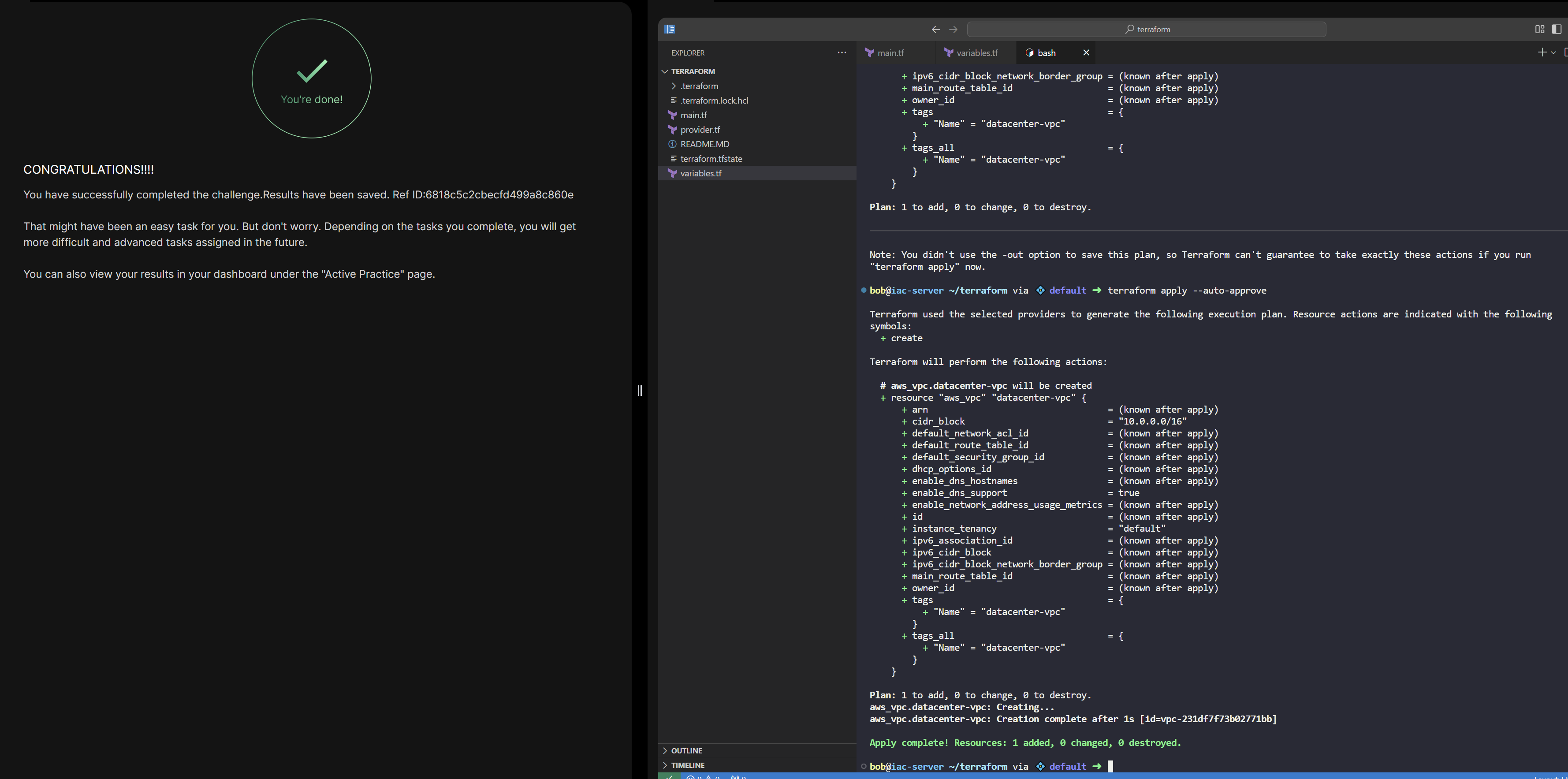Expand the .terraform folder
This screenshot has height=779, width=1568.
click(x=699, y=86)
